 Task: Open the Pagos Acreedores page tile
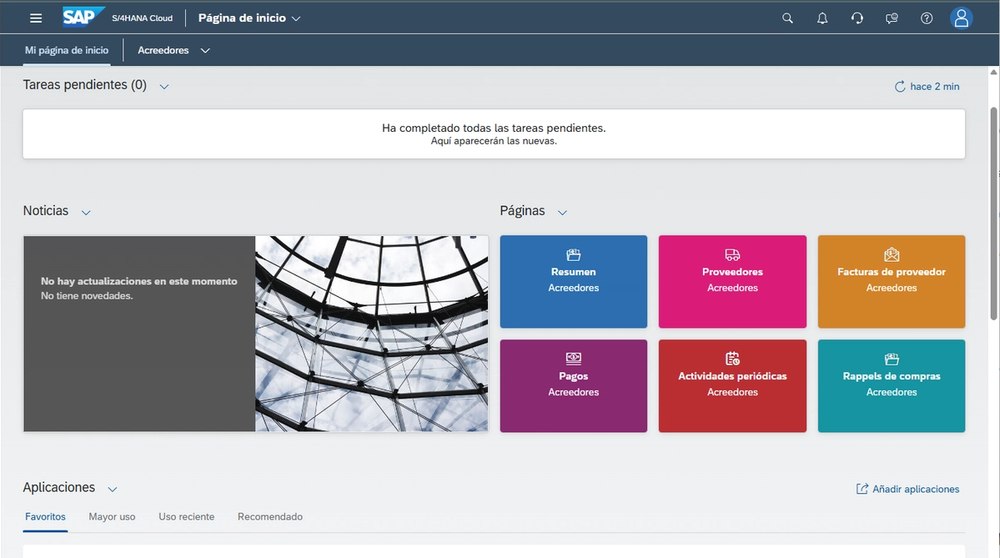coord(573,386)
